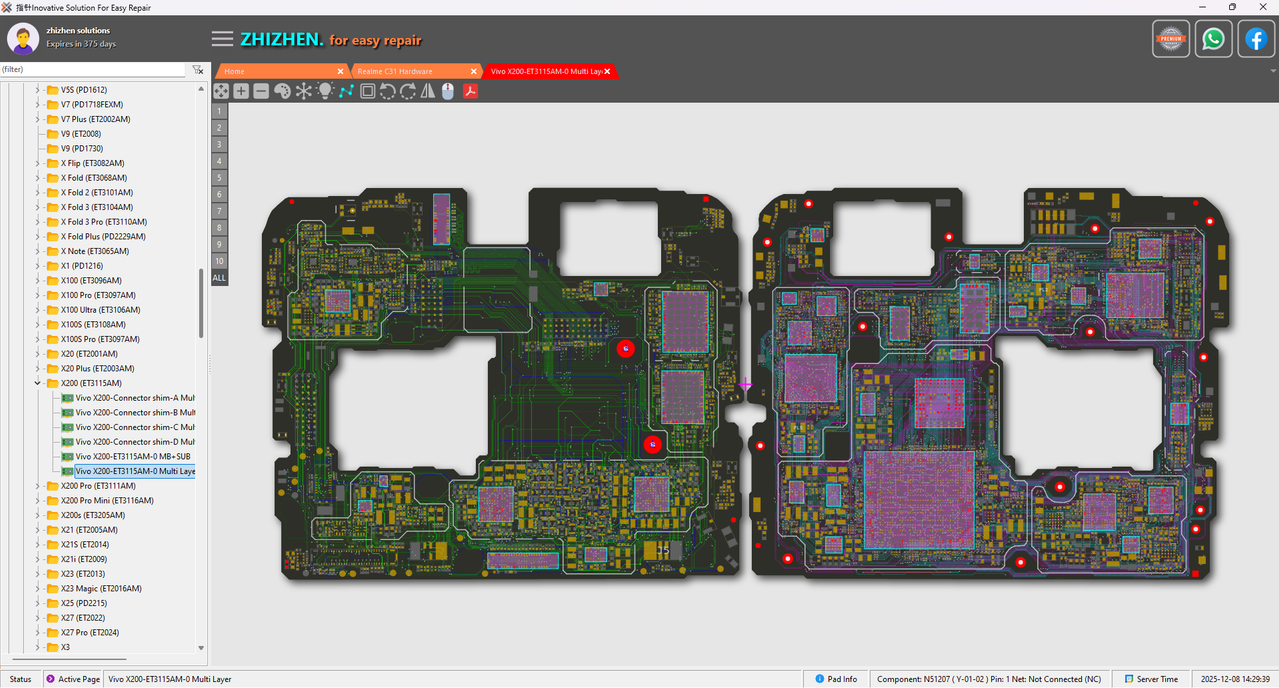Screen dimensions: 1279x688
Task: Open Vivo X200-ET3115AM-0 MB+SUB item
Action: pos(126,456)
